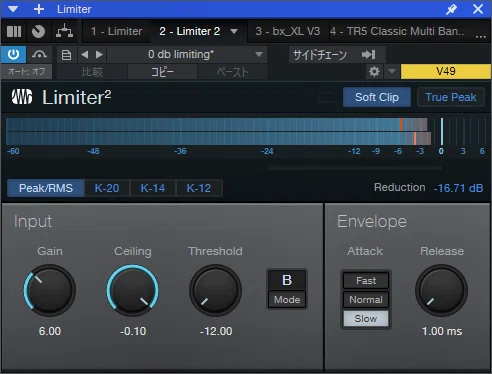Enable True Peak mode
This screenshot has width=492, height=374.
tap(451, 97)
